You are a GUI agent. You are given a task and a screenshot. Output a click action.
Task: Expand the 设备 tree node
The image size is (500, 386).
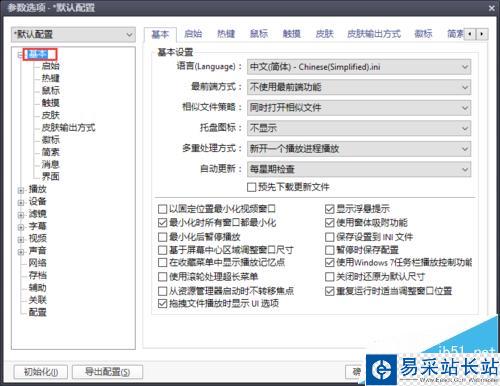click(21, 203)
